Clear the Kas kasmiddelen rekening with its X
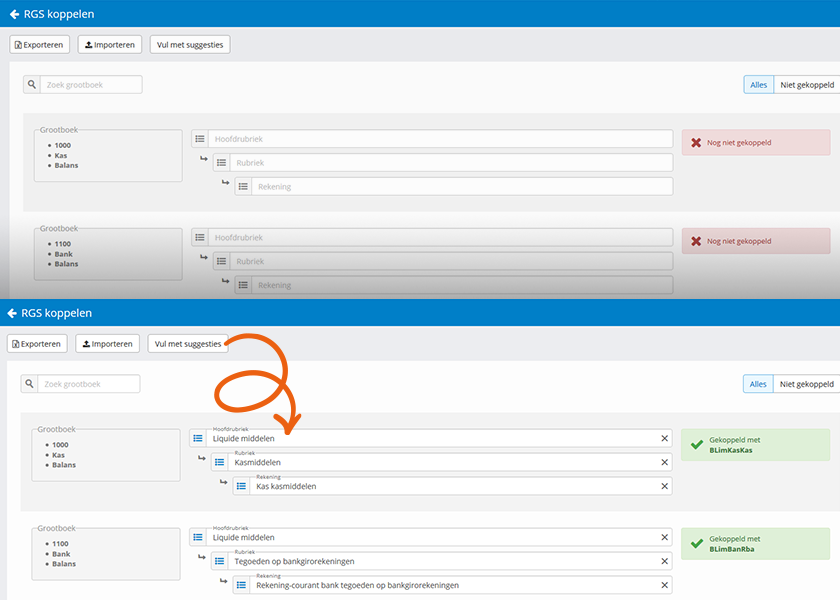The height and width of the screenshot is (600, 840). [x=664, y=486]
